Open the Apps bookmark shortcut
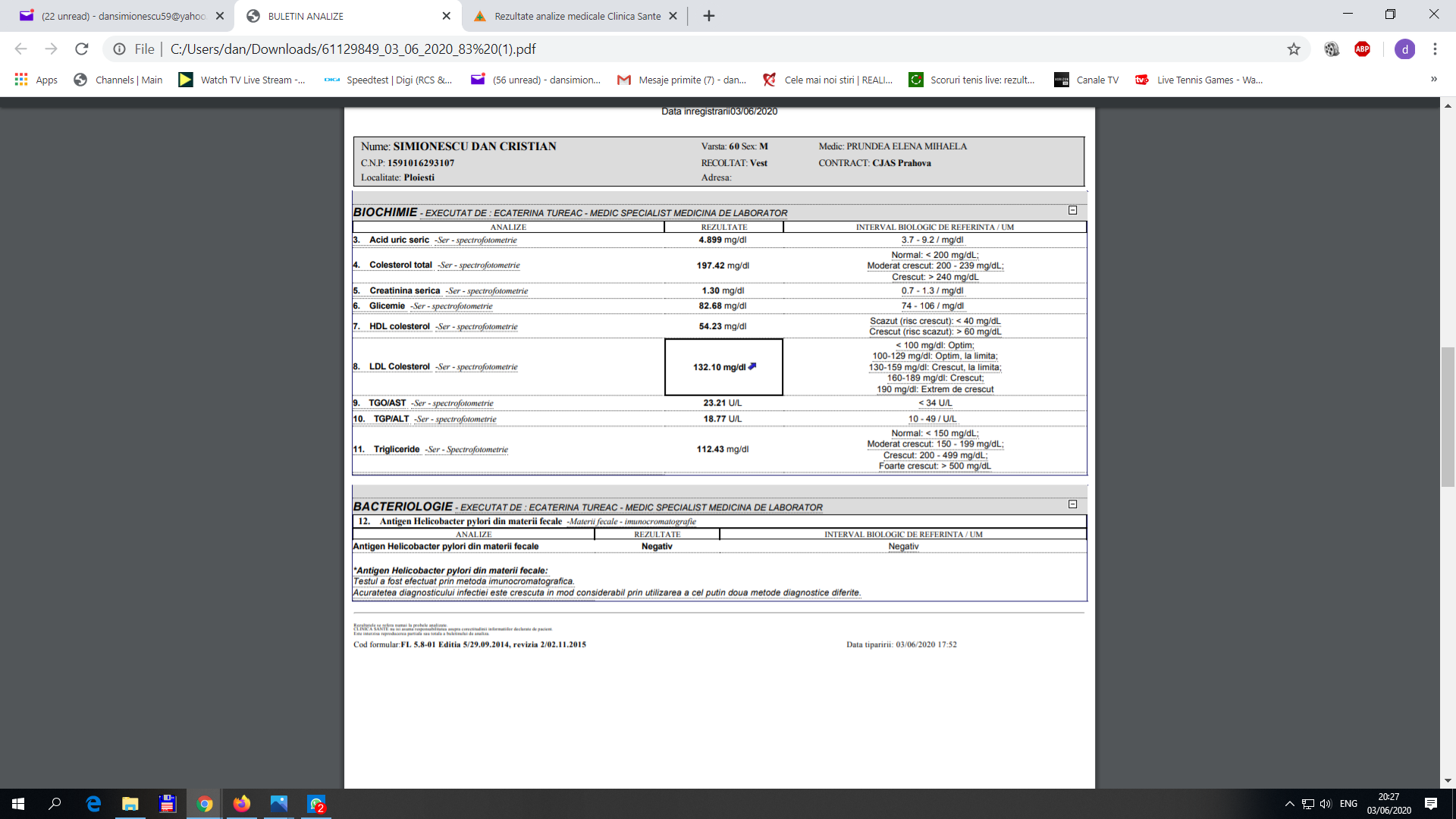 tap(36, 80)
